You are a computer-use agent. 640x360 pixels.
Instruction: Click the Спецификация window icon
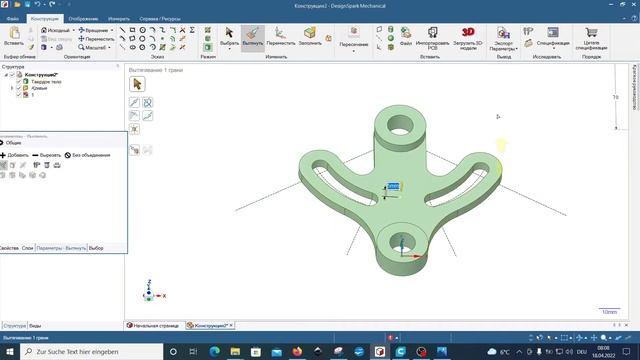553,33
